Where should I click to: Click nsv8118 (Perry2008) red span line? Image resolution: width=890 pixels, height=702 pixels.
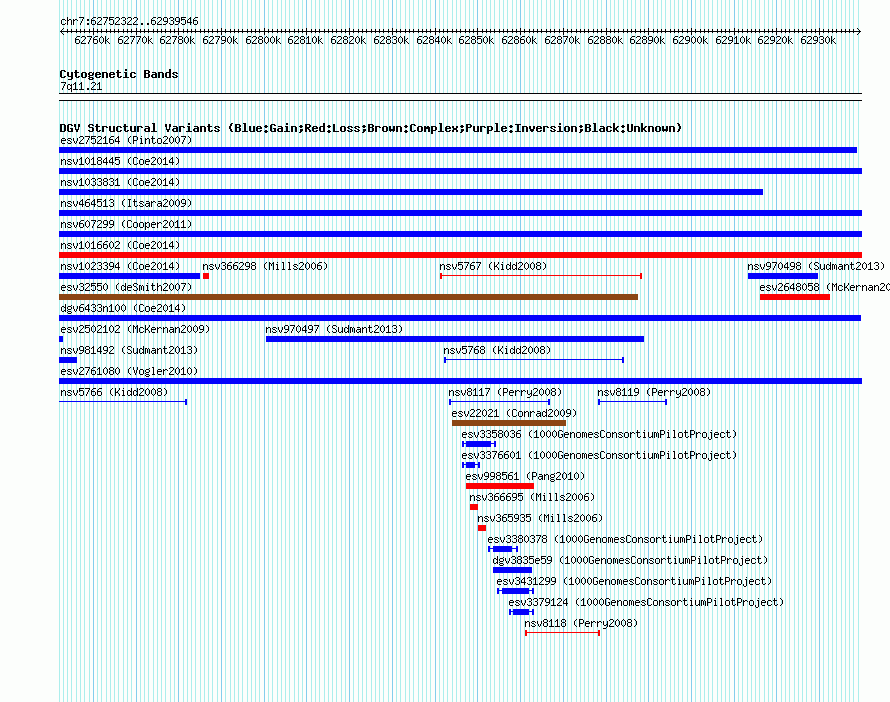pyautogui.click(x=562, y=633)
